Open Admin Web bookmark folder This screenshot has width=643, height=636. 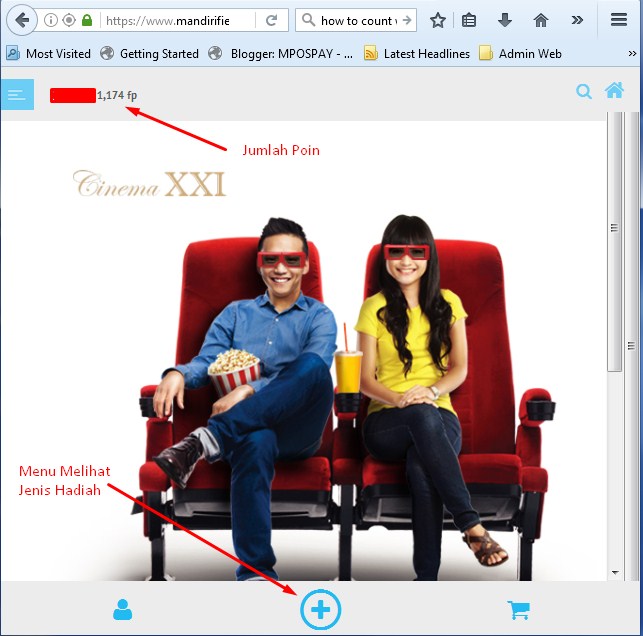tap(520, 54)
